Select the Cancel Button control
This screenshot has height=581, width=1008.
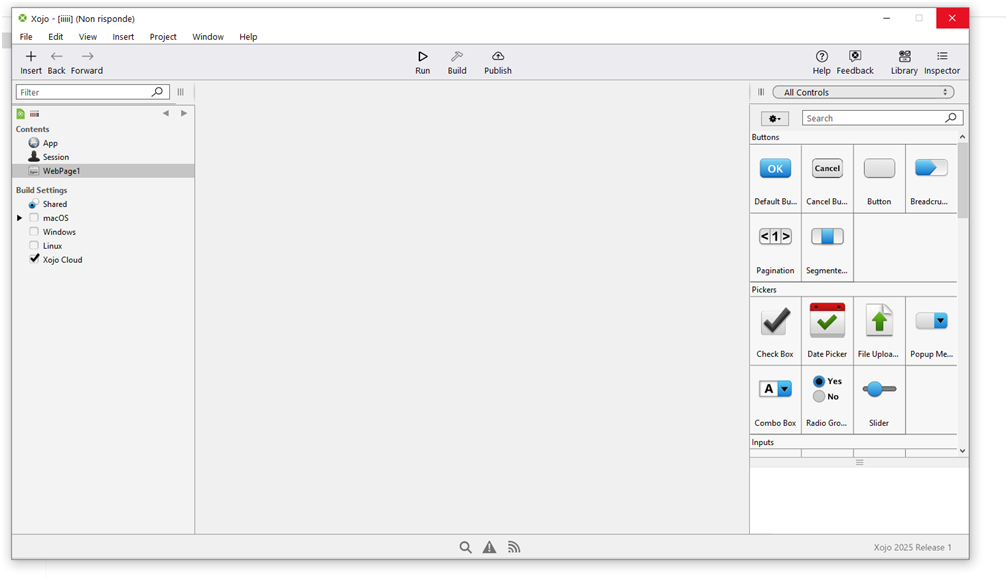(x=827, y=178)
